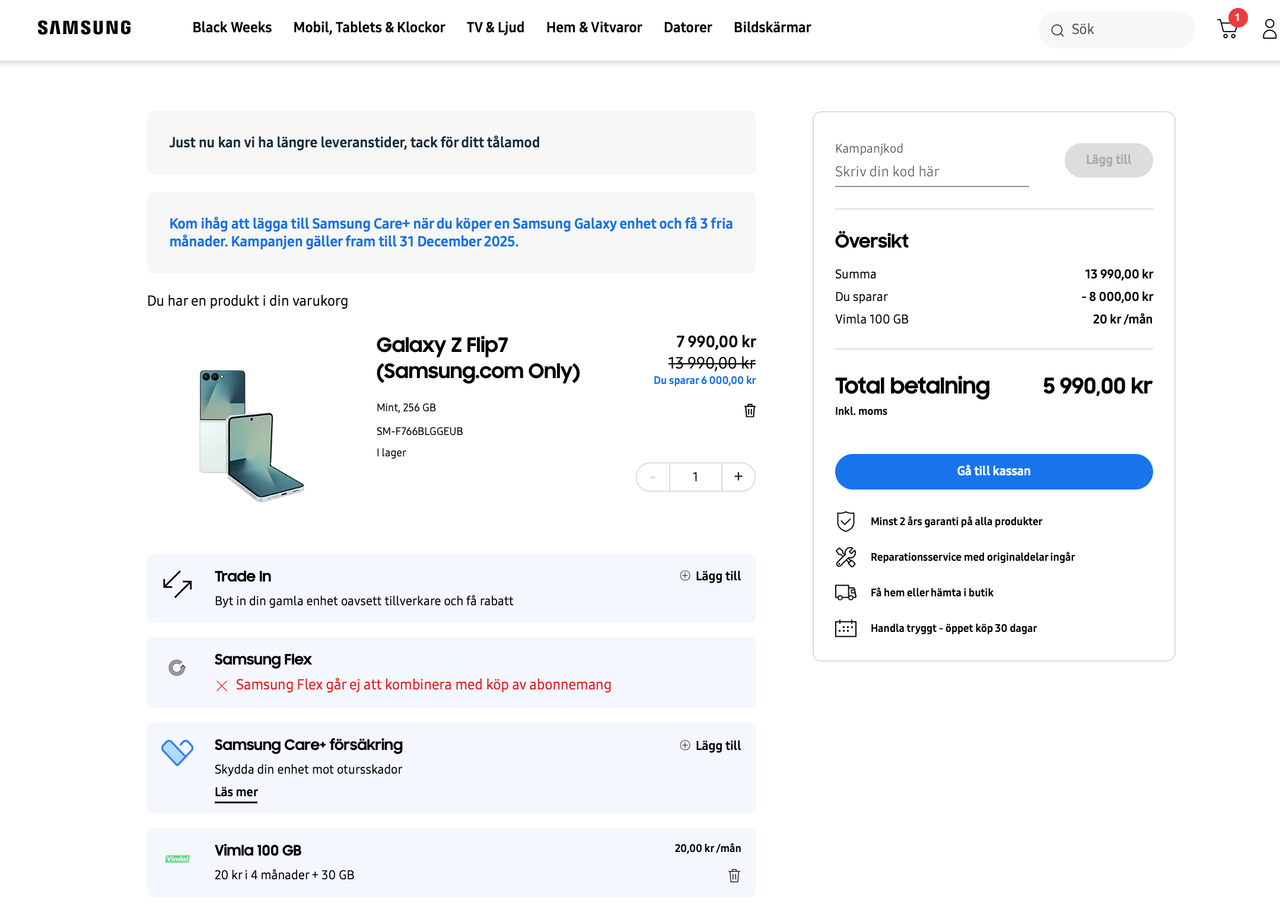This screenshot has width=1280, height=921.
Task: Add Samsung Care+ försäkring via Lägg till
Action: point(710,745)
